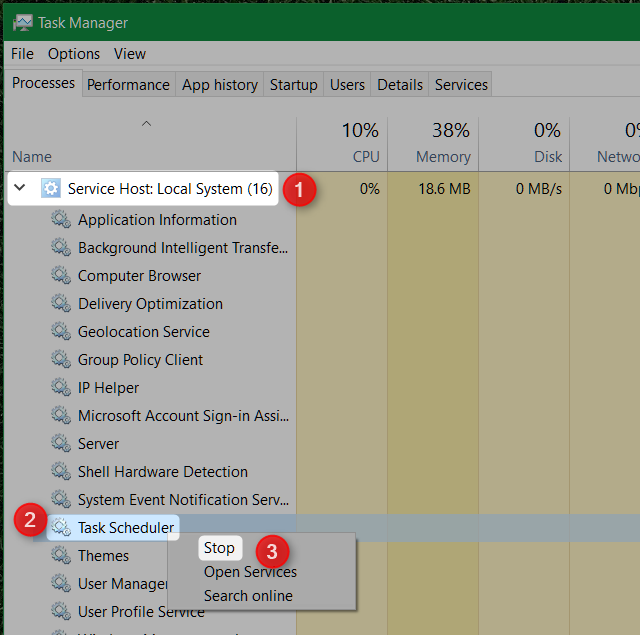The height and width of the screenshot is (635, 640).
Task: Click the IP Helper service icon
Action: [61, 388]
